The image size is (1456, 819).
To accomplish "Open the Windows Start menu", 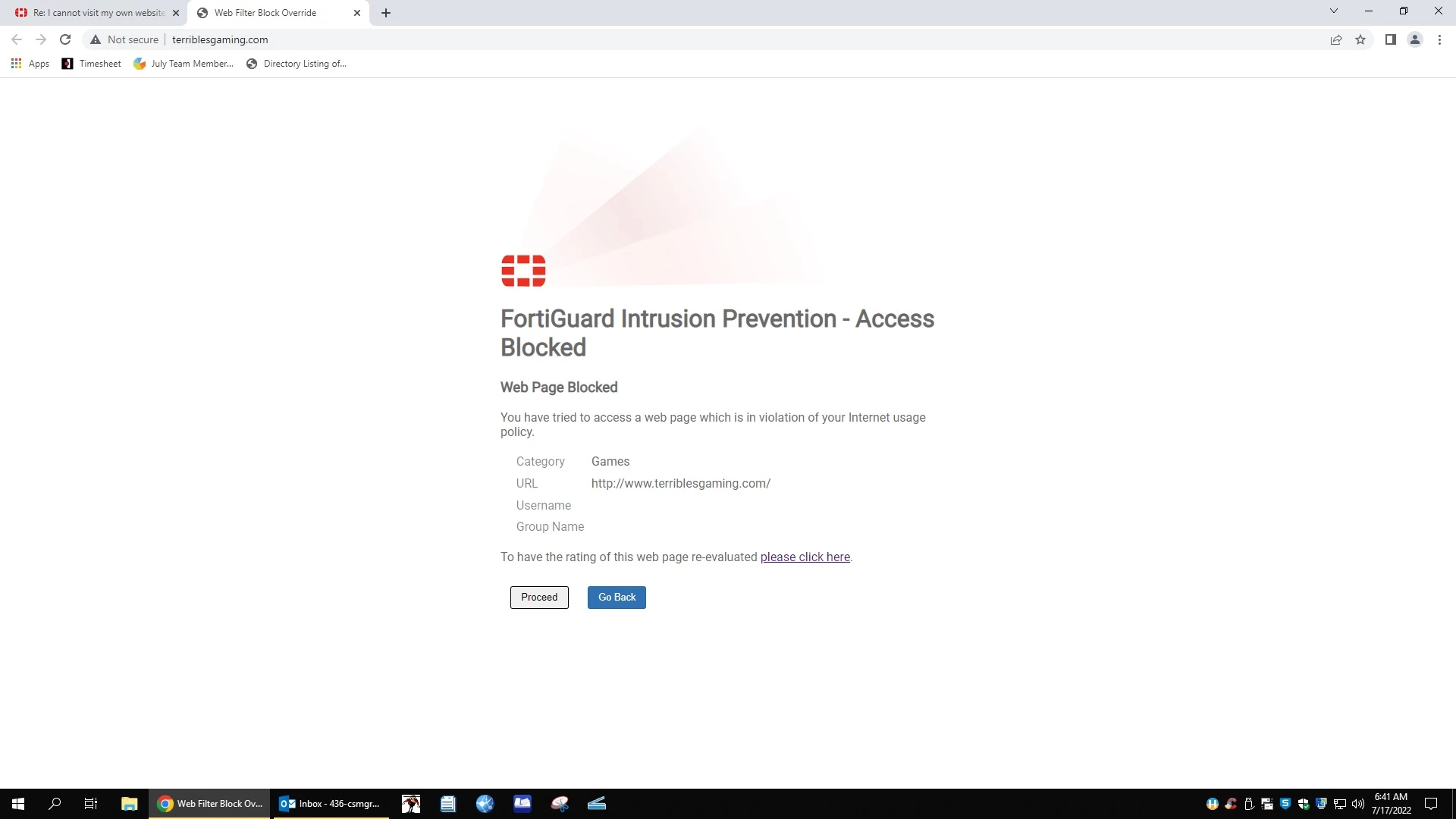I will [18, 804].
